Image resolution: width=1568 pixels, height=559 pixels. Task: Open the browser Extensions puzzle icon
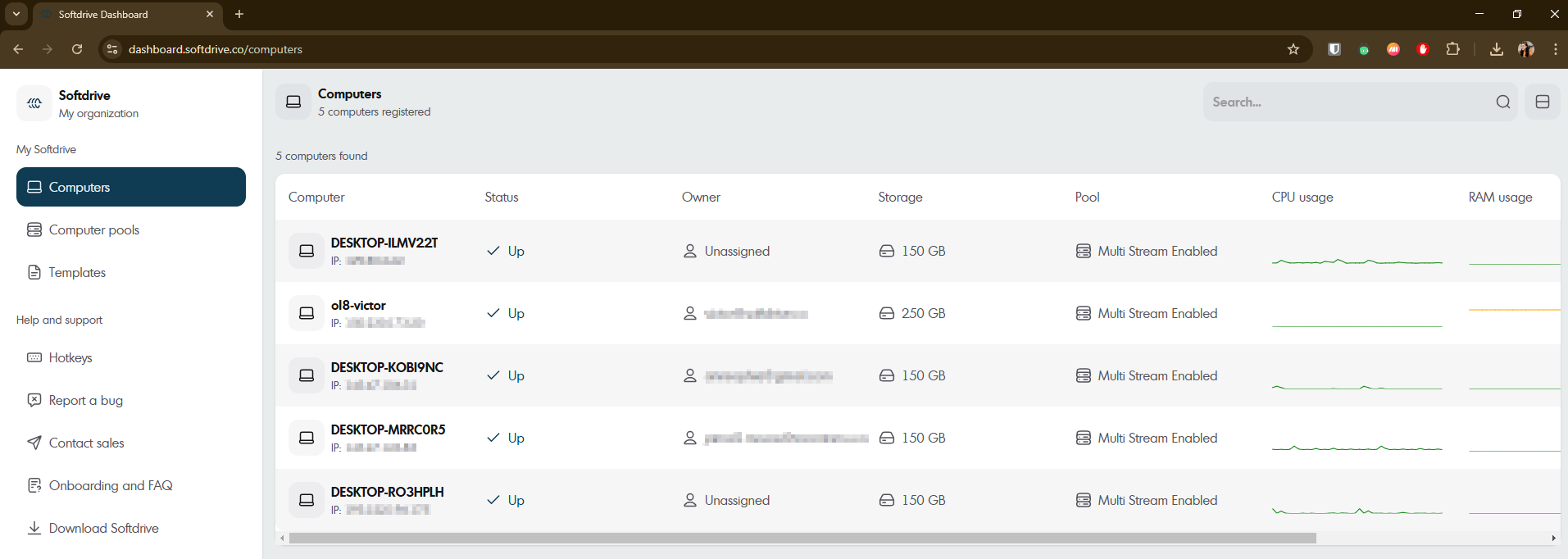pos(1452,49)
